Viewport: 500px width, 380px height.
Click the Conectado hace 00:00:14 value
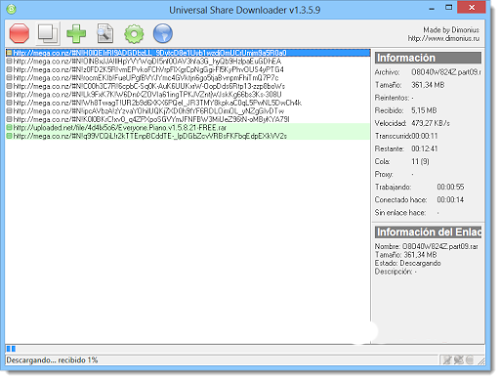click(450, 200)
